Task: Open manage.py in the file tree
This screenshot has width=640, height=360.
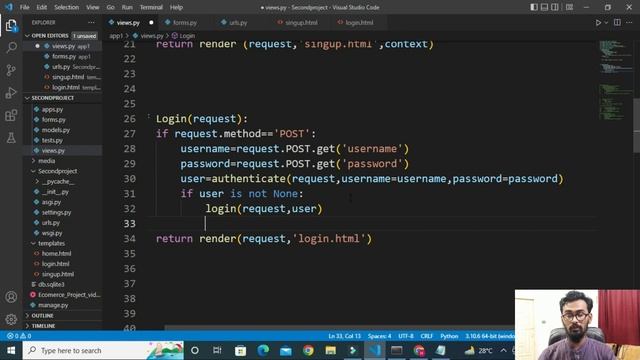Action: [53, 305]
